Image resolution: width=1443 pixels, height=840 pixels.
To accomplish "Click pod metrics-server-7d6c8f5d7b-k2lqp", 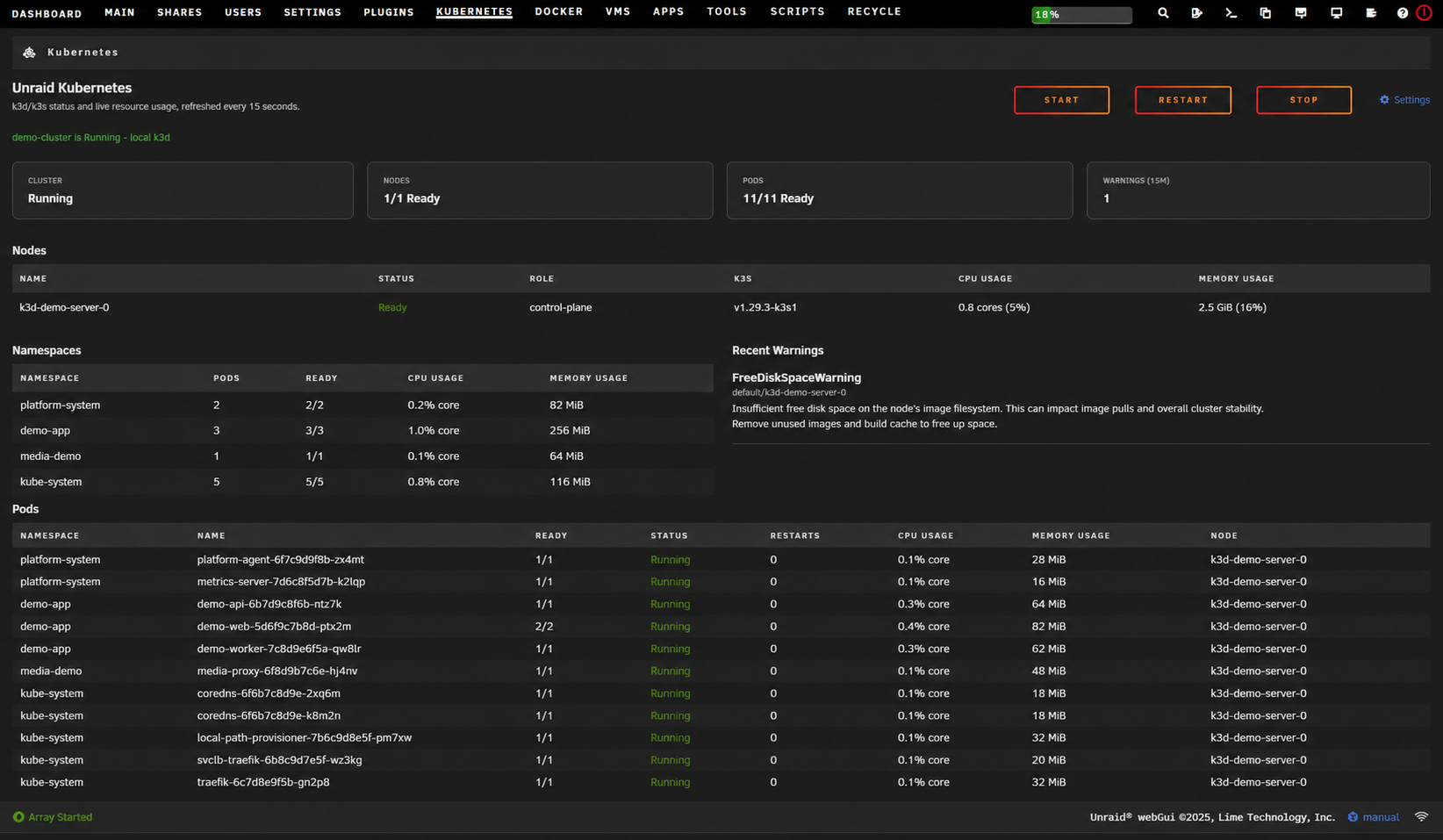I will point(281,582).
